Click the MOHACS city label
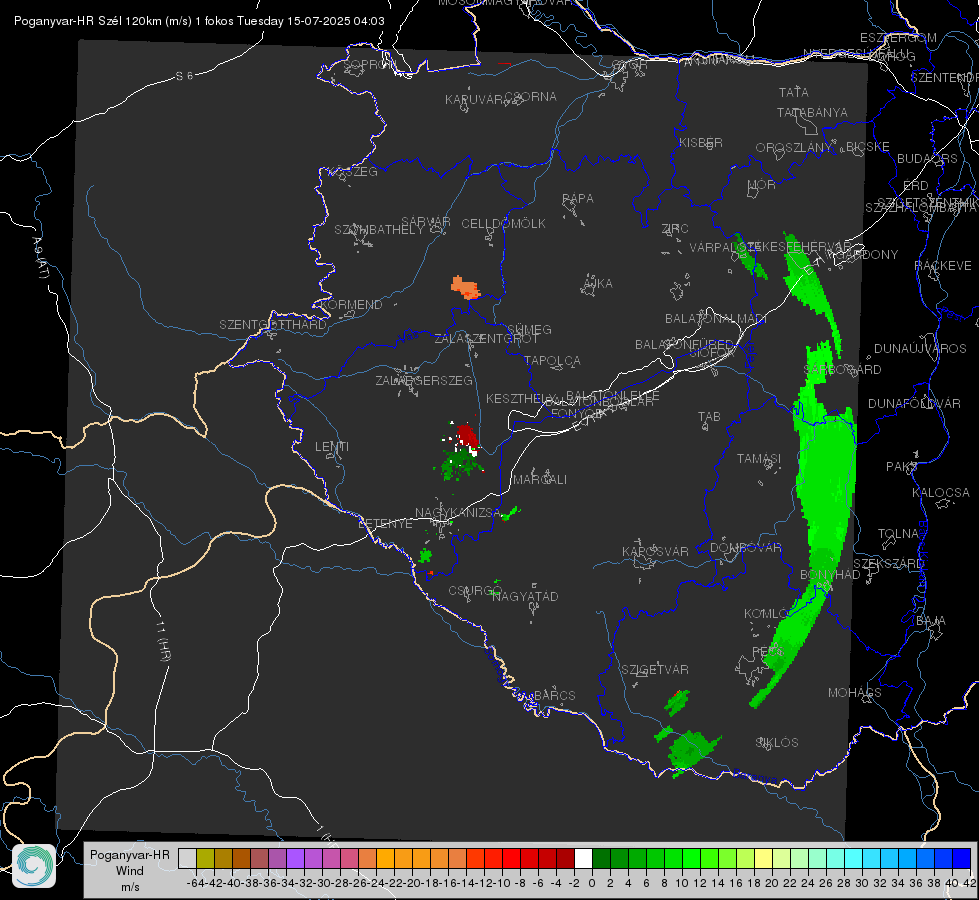 pyautogui.click(x=855, y=693)
